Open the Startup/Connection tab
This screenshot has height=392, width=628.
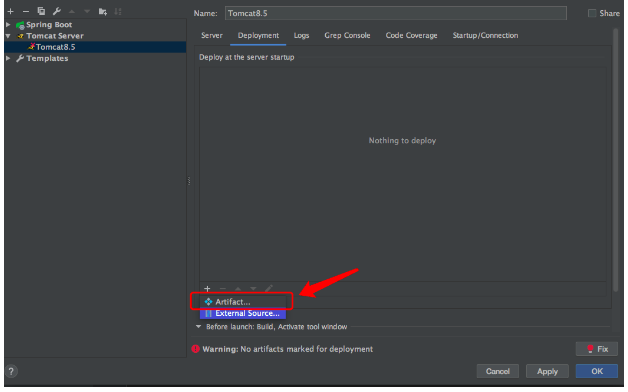point(485,36)
